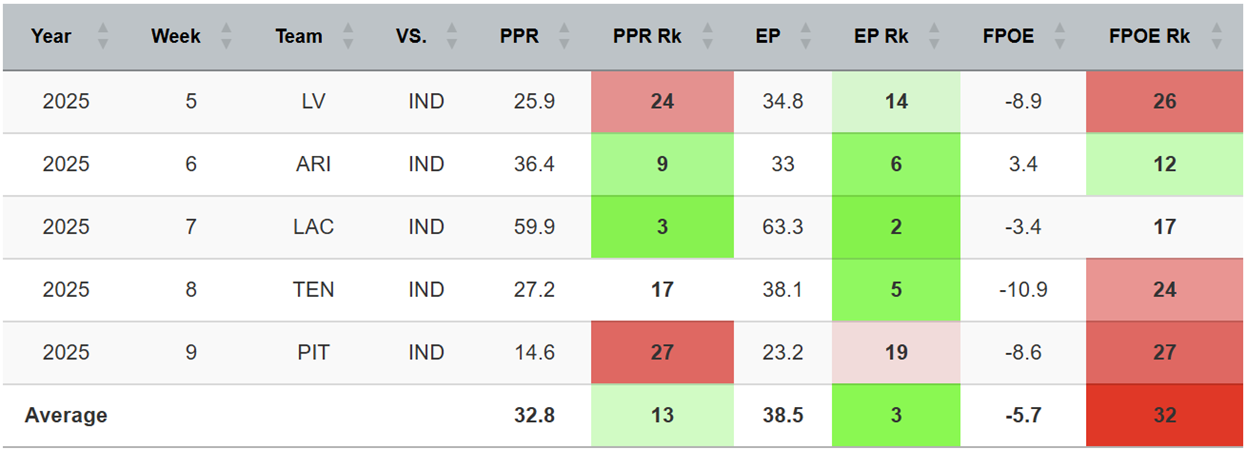The width and height of the screenshot is (1247, 449).
Task: Click the PIT team cell
Action: click(314, 352)
